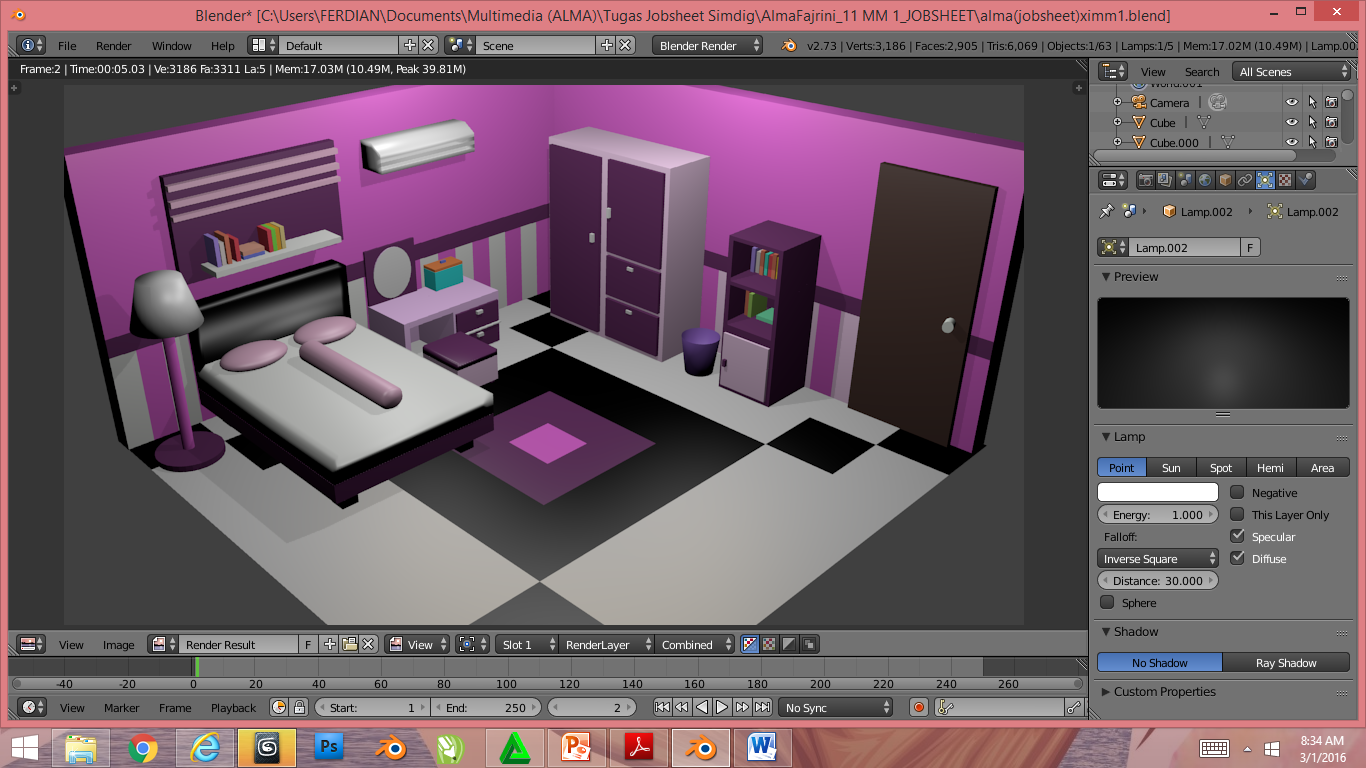Open the Help menu
This screenshot has height=768, width=1366.
click(x=223, y=46)
